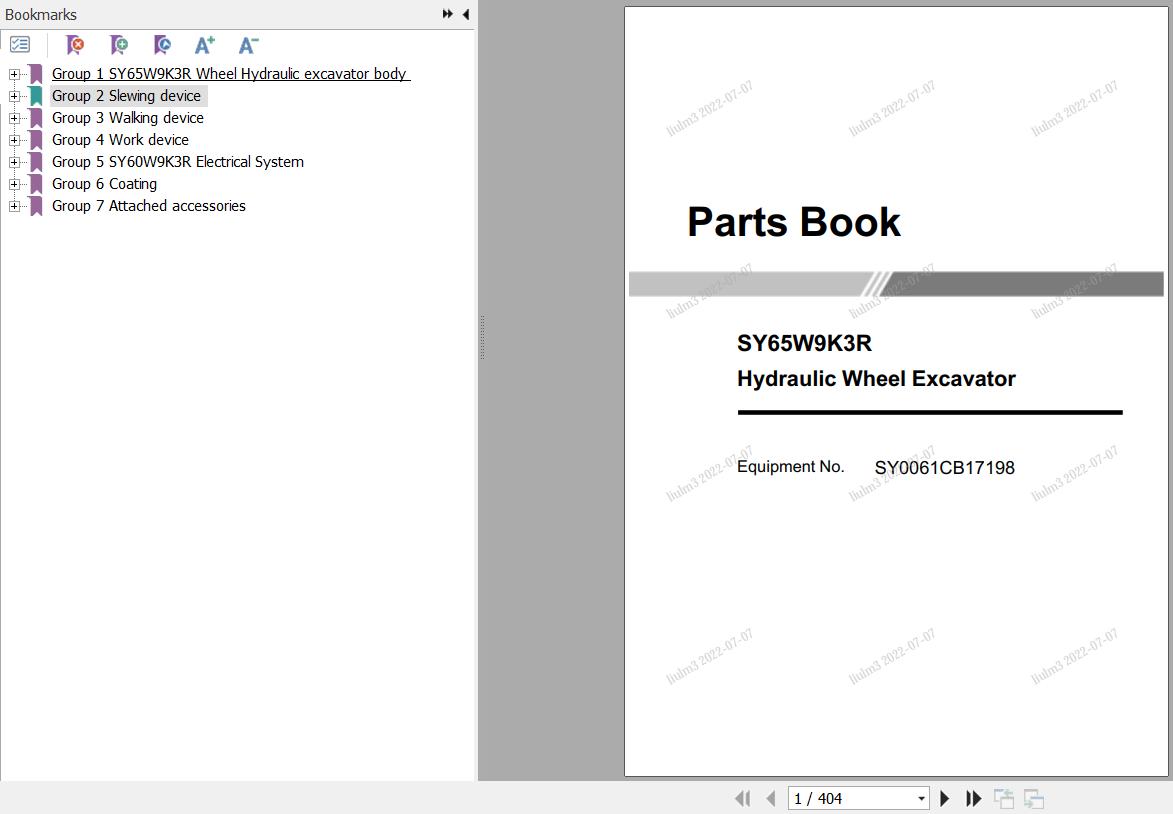
Task: Expand the Group 3 Walking device node
Action: (x=14, y=118)
